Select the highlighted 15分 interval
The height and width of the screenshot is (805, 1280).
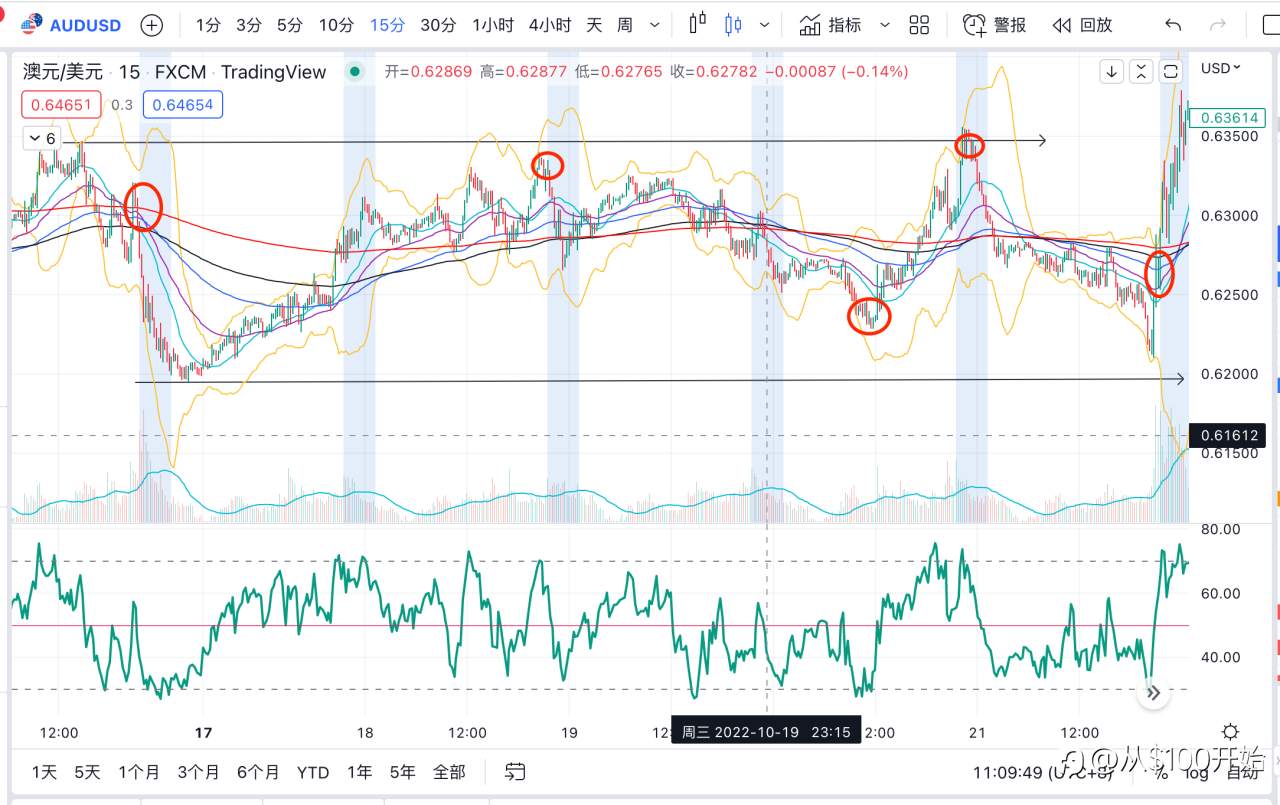pos(387,25)
